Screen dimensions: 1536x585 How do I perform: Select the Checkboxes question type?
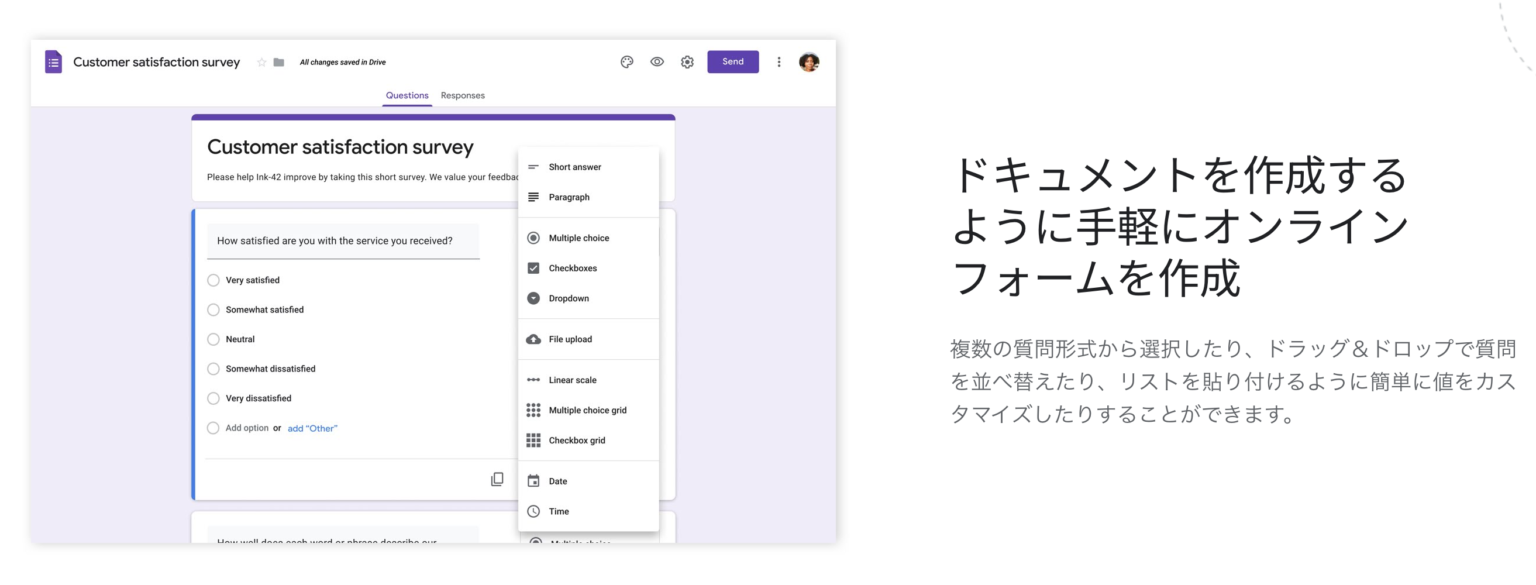coord(573,267)
